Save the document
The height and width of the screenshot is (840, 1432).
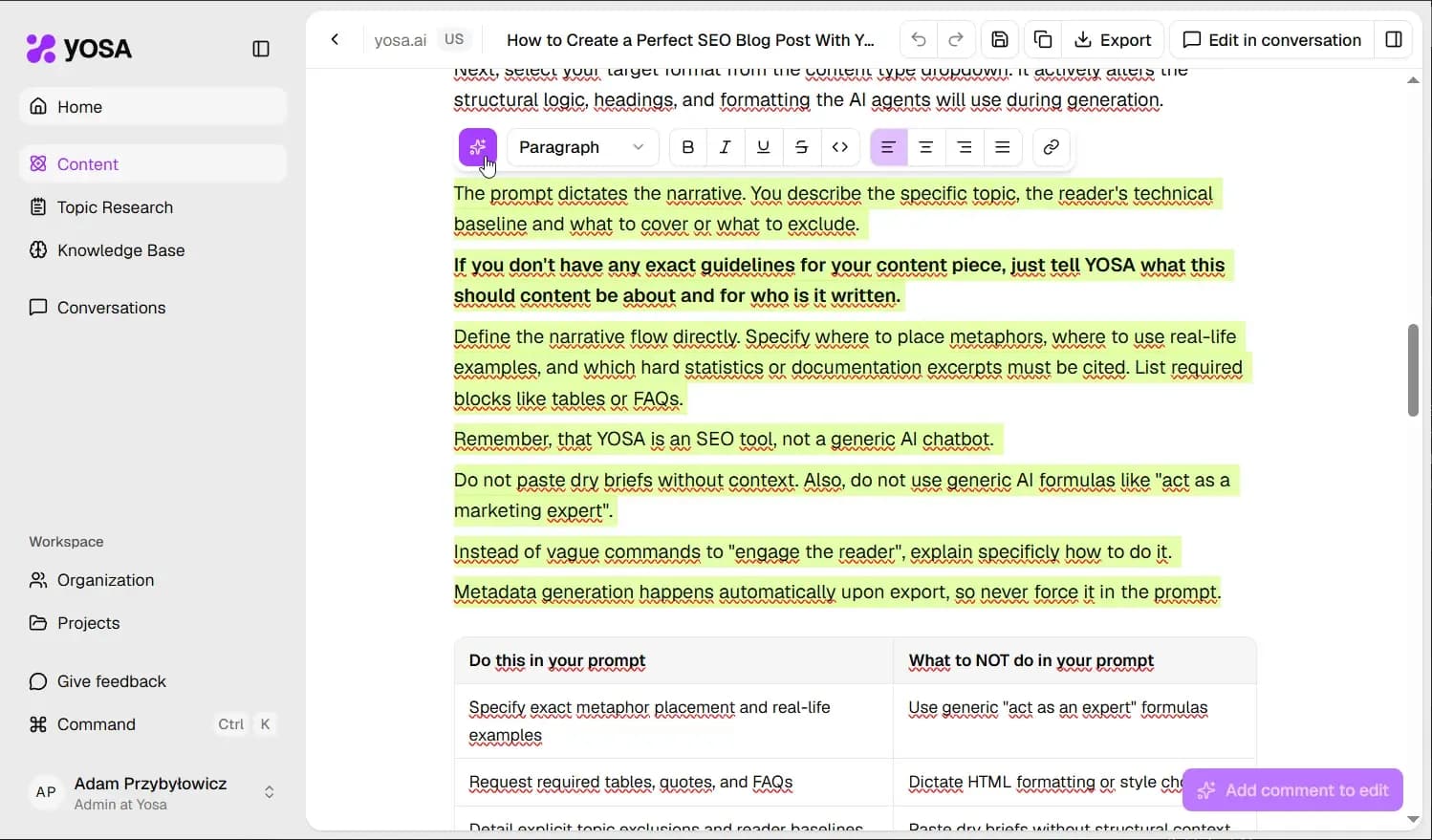point(1000,39)
